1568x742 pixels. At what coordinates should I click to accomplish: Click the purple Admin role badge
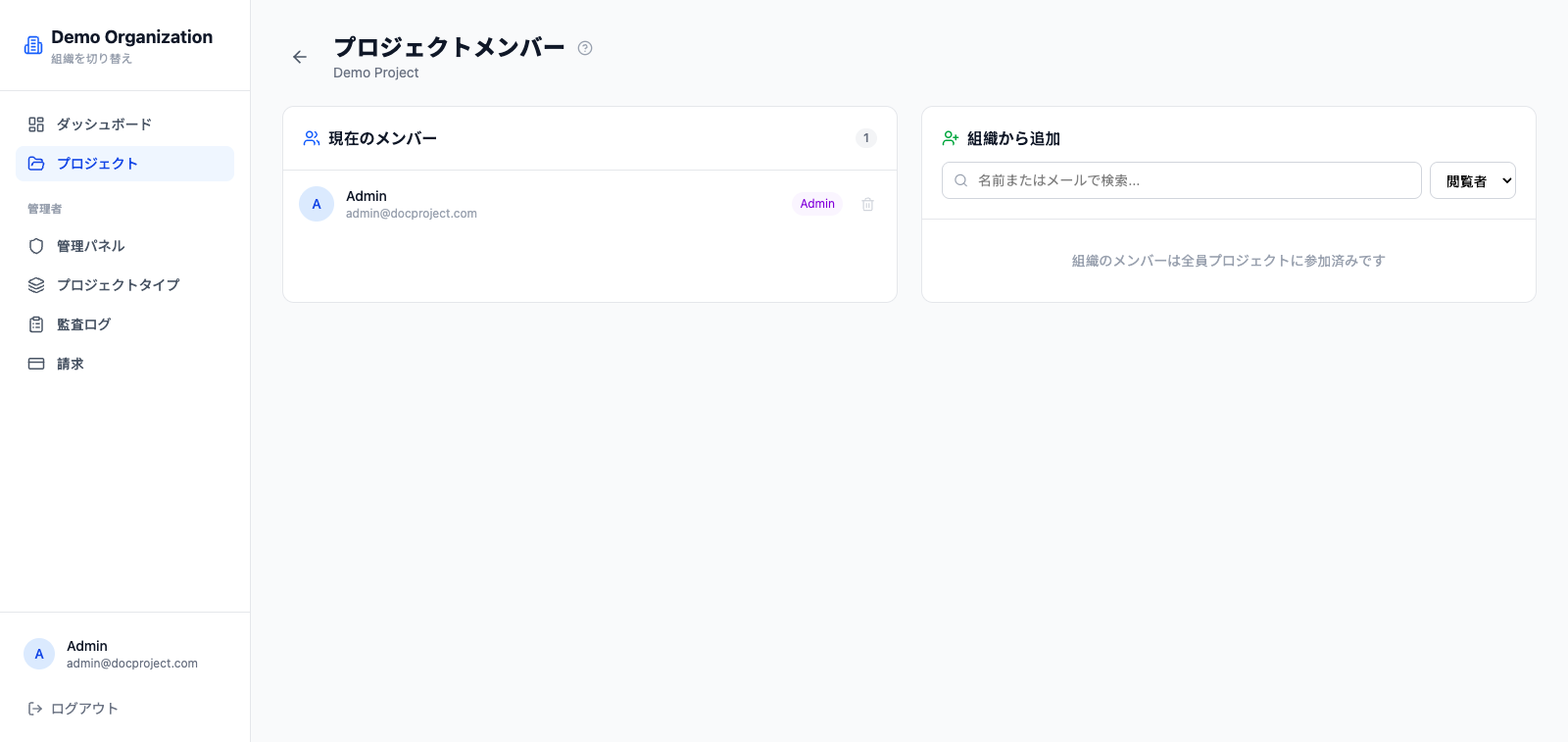[x=817, y=204]
